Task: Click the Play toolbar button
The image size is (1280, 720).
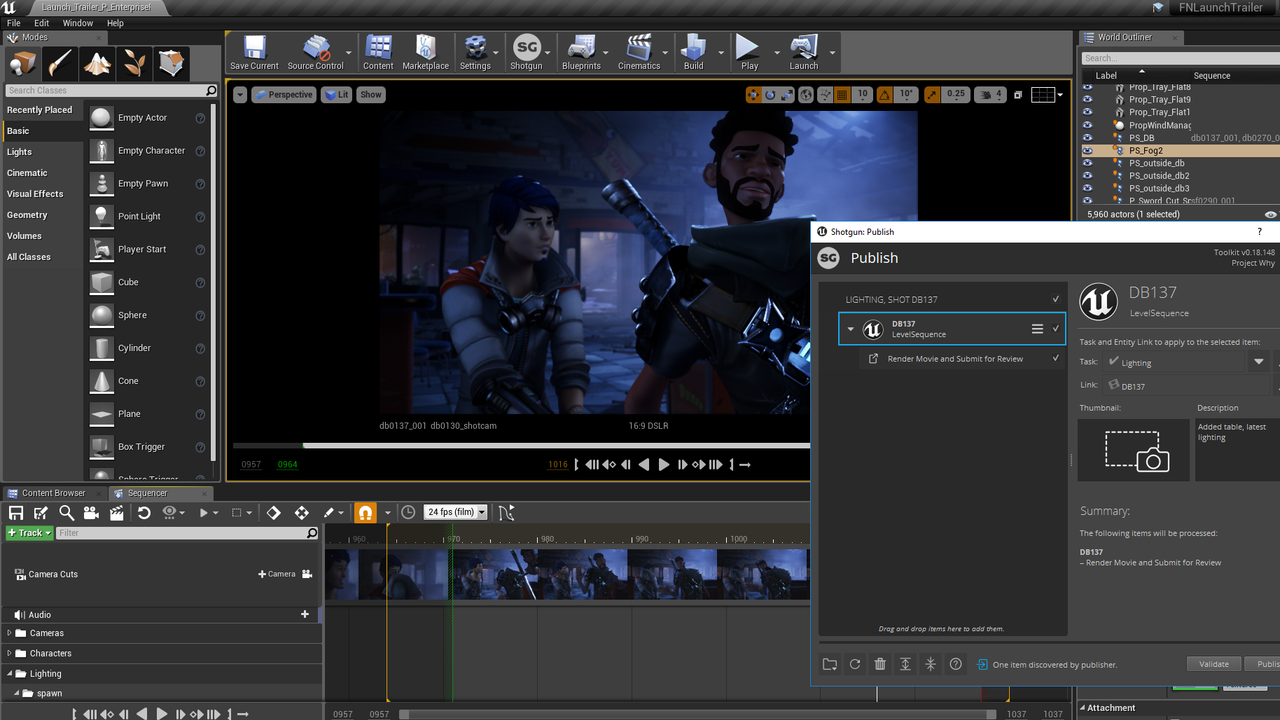Action: click(749, 52)
